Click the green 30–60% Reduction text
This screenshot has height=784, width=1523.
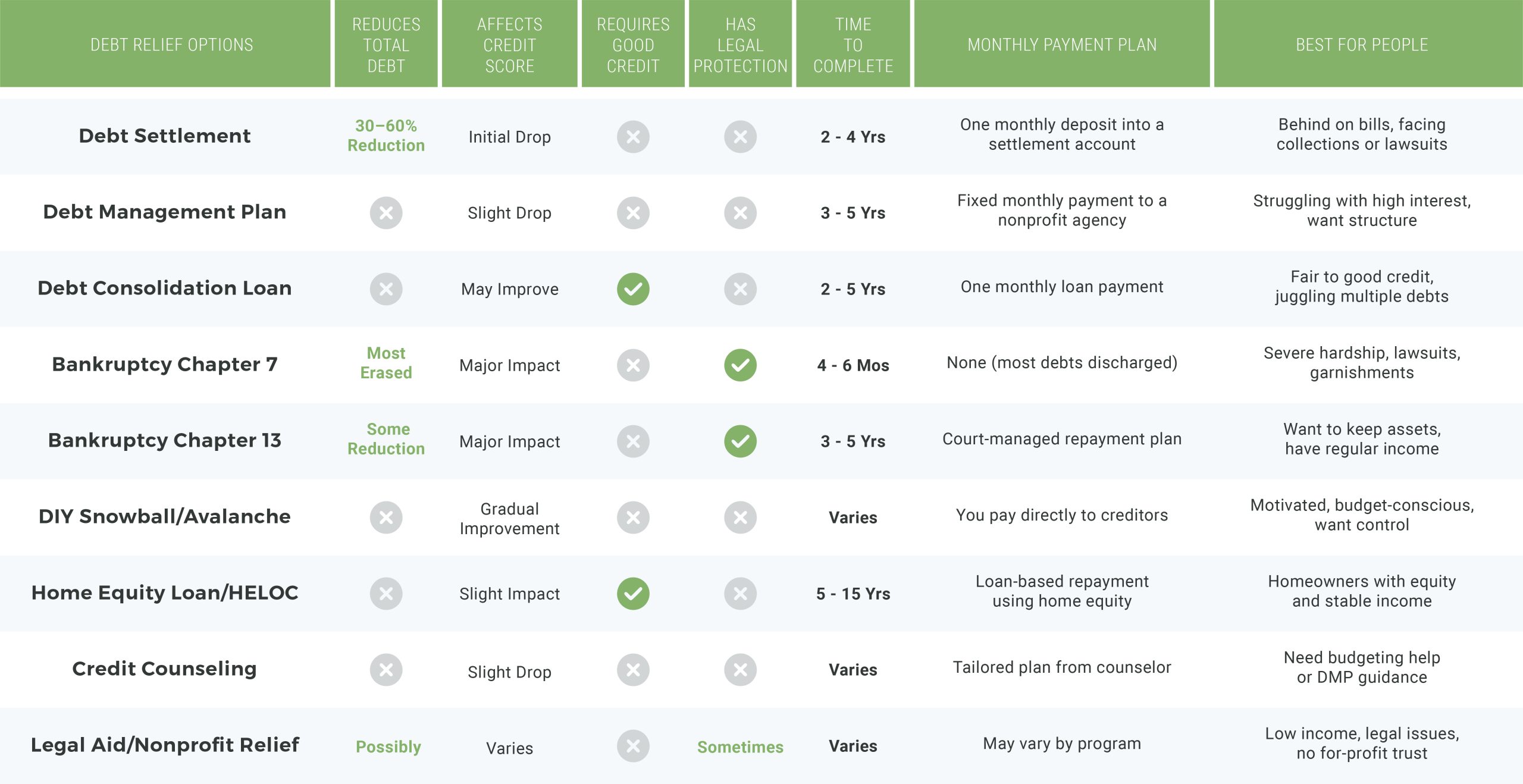click(x=386, y=136)
